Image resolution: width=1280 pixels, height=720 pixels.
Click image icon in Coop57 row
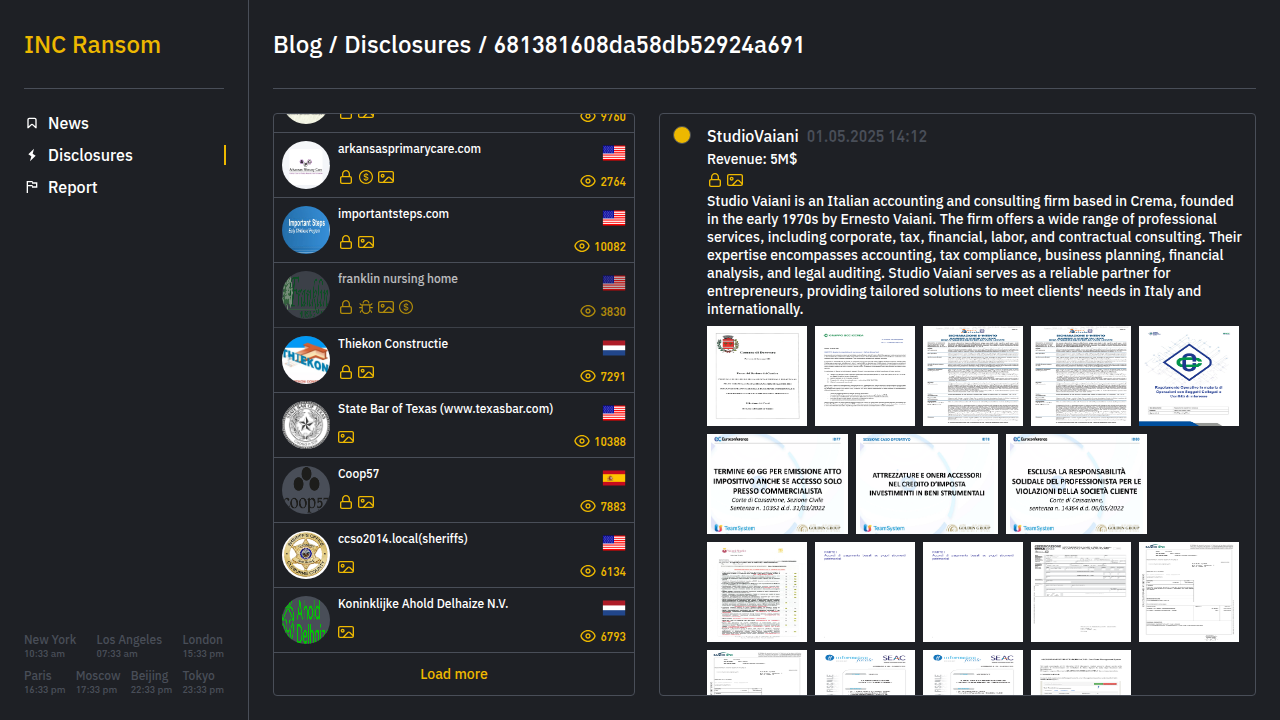pos(366,502)
